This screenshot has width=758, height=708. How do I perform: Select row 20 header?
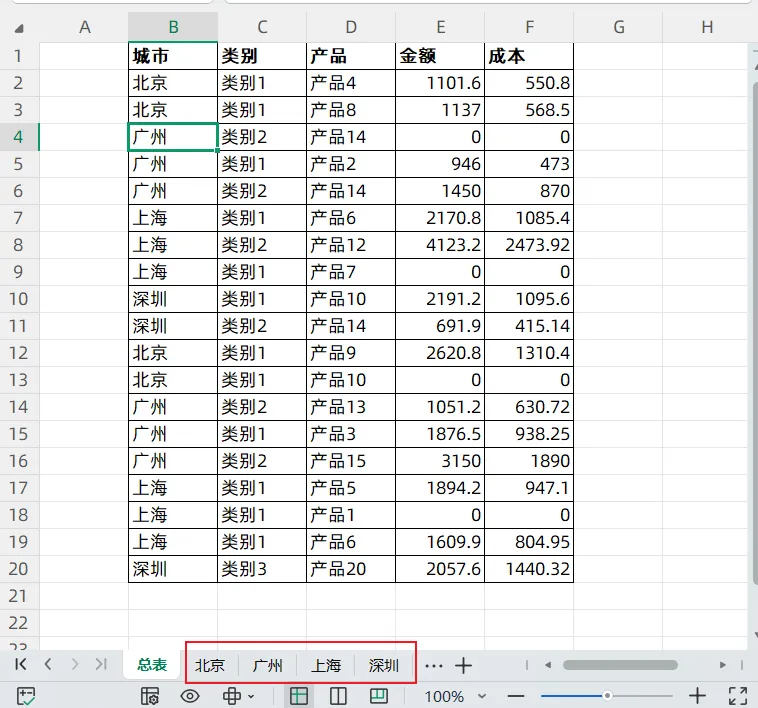click(19, 569)
